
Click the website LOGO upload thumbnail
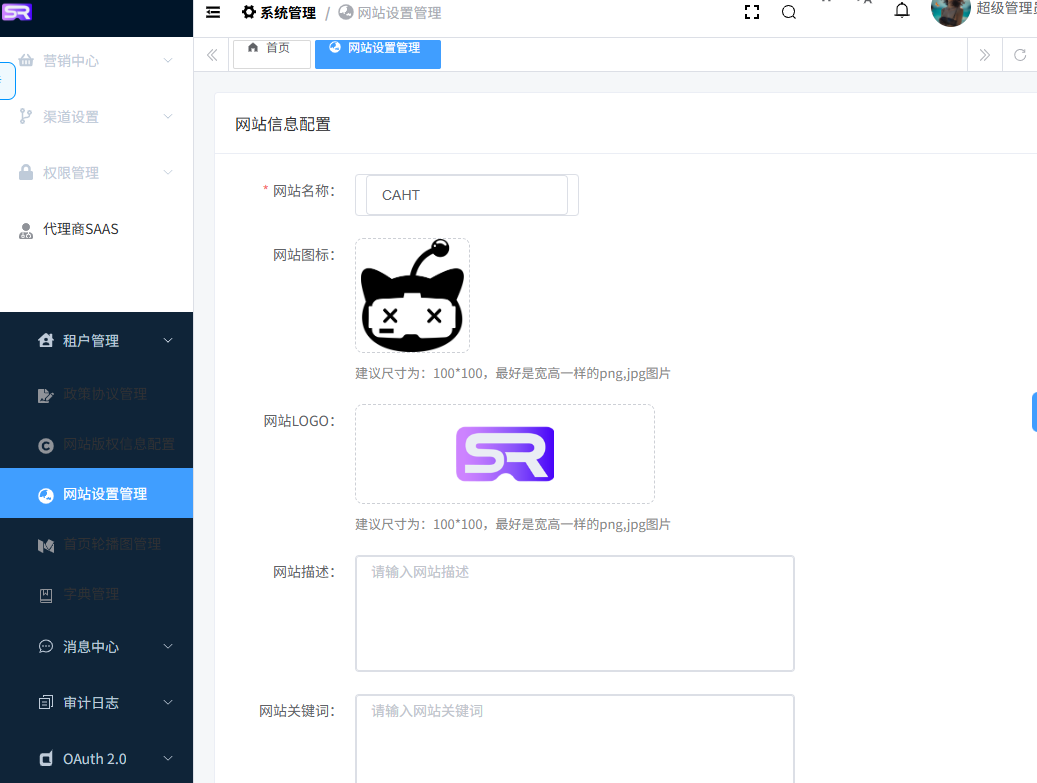(505, 454)
